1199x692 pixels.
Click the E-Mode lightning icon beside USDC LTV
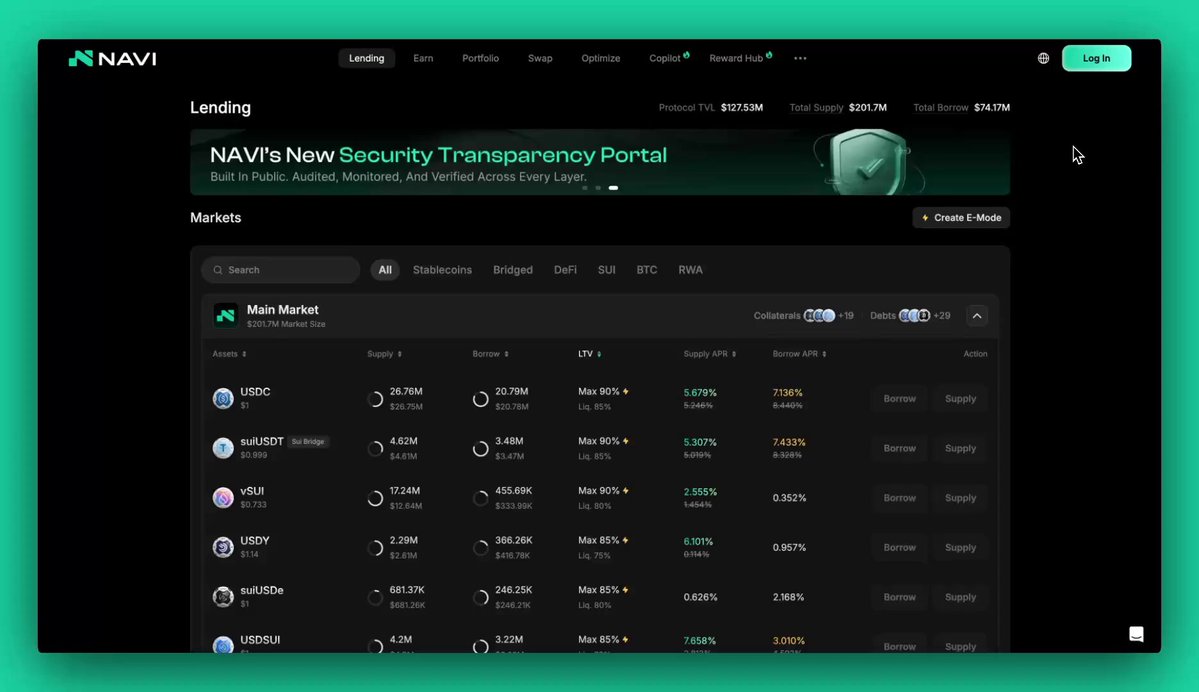pyautogui.click(x=625, y=391)
